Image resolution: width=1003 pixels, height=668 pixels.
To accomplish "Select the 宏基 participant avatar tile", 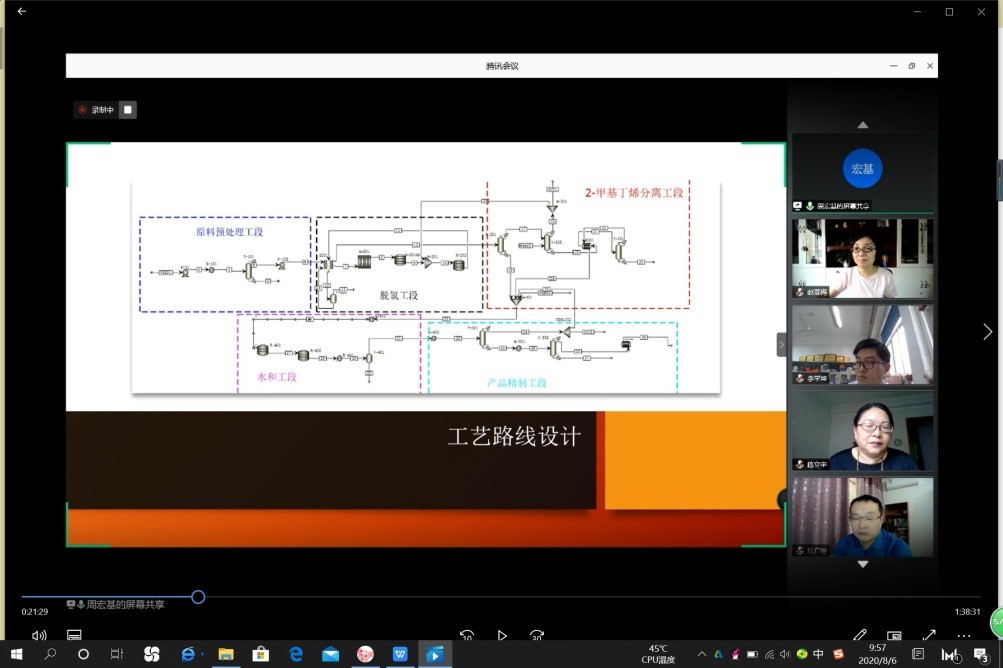I will (862, 169).
